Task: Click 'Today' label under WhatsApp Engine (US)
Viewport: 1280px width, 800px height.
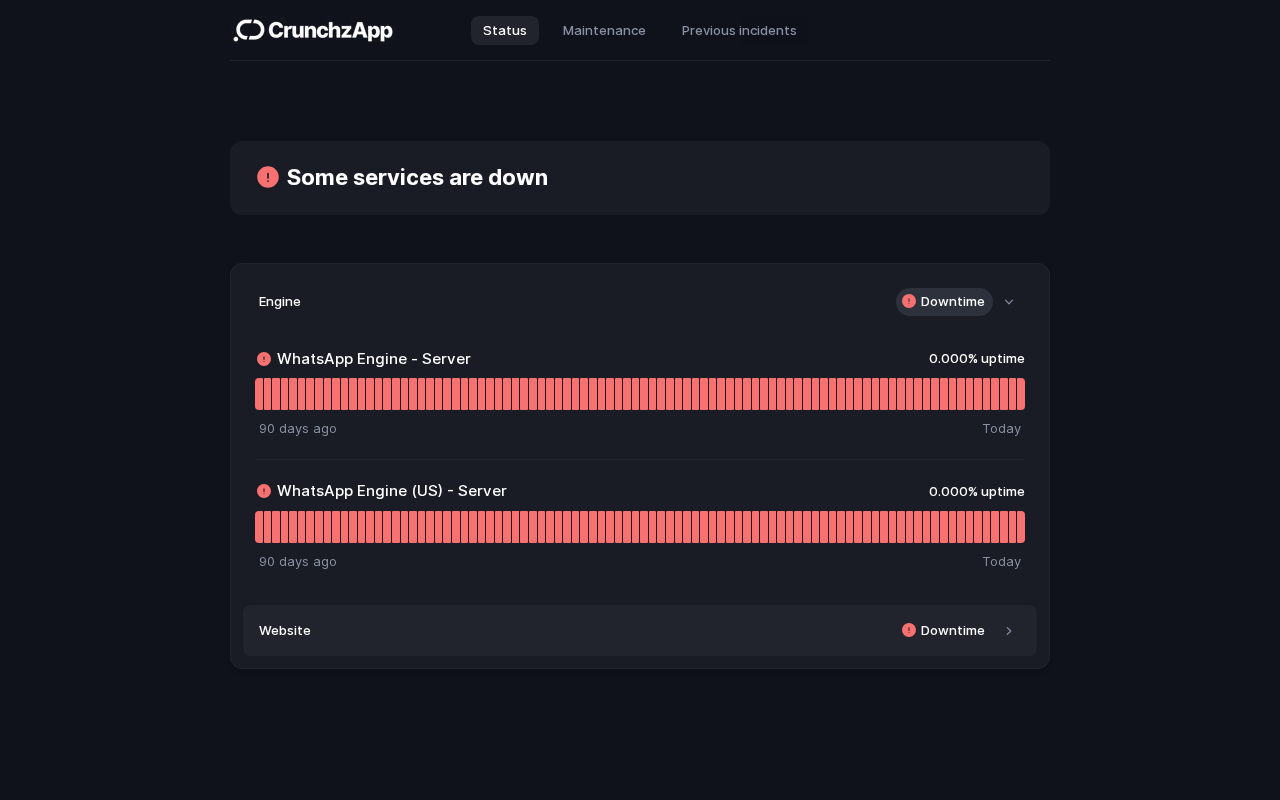Action: tap(1001, 561)
